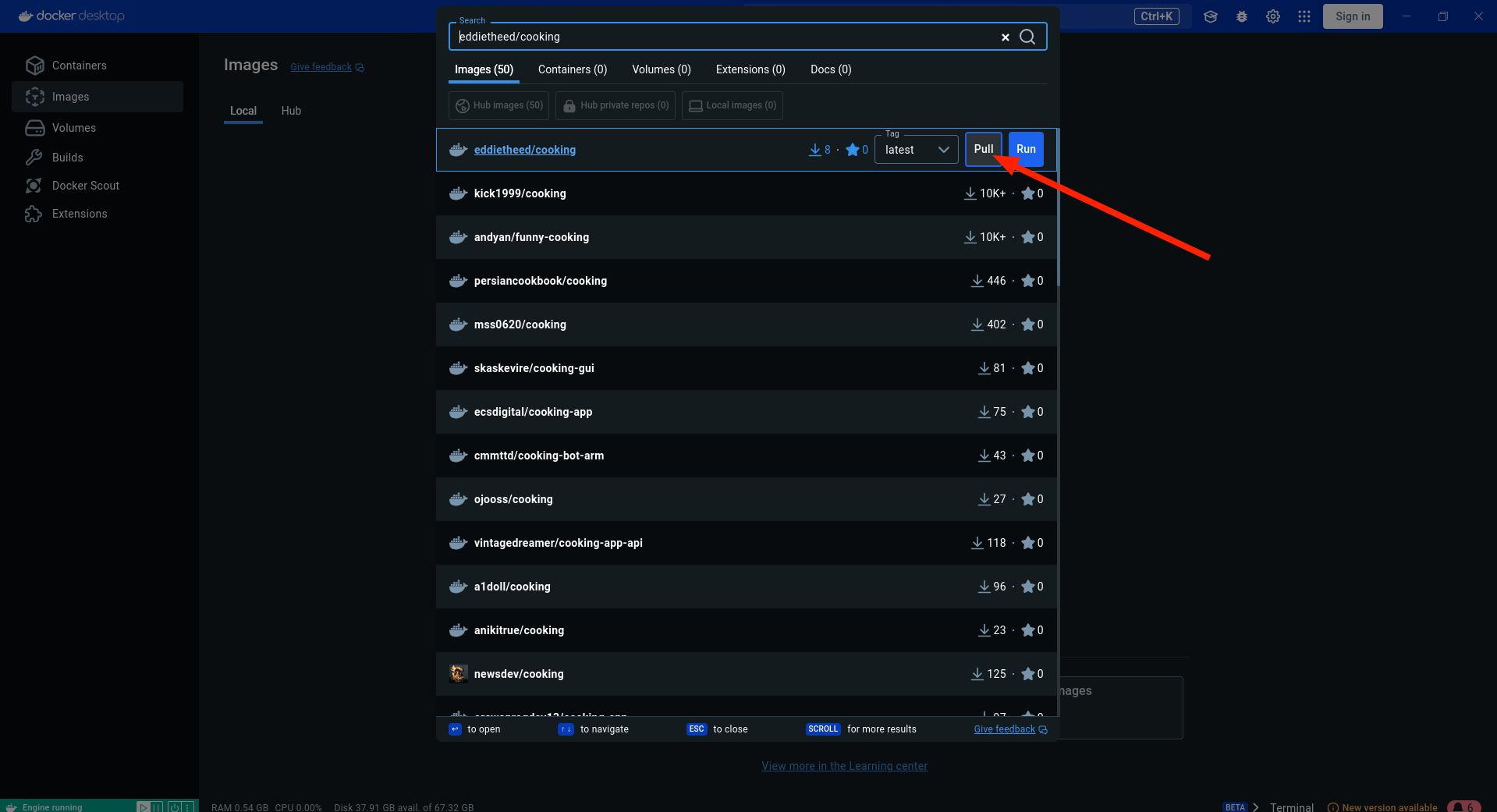Click the RAM 0.54 GB status entry
The height and width of the screenshot is (812, 1497).
[239, 807]
